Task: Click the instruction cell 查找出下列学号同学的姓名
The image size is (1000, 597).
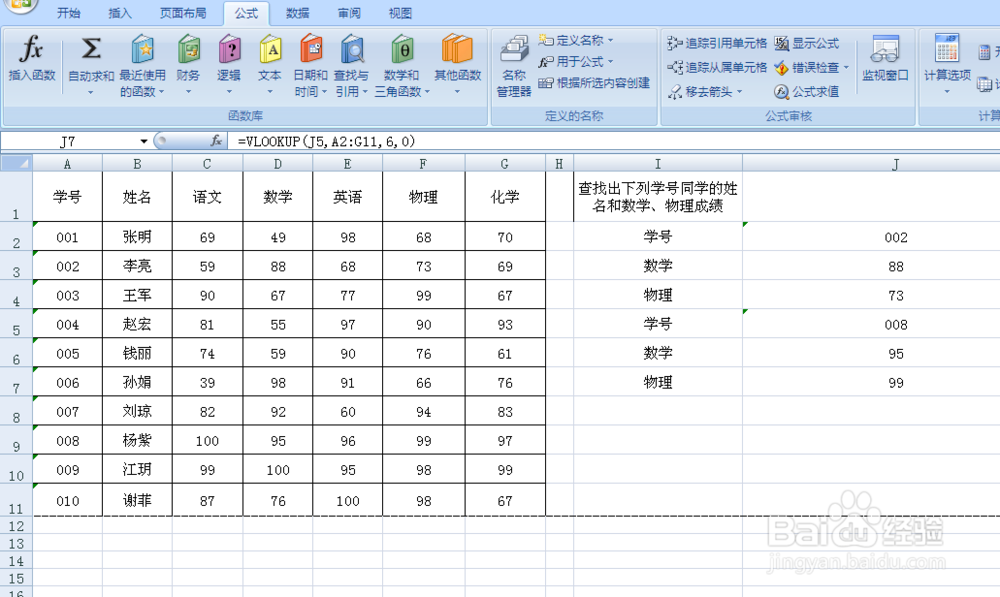Action: point(658,196)
